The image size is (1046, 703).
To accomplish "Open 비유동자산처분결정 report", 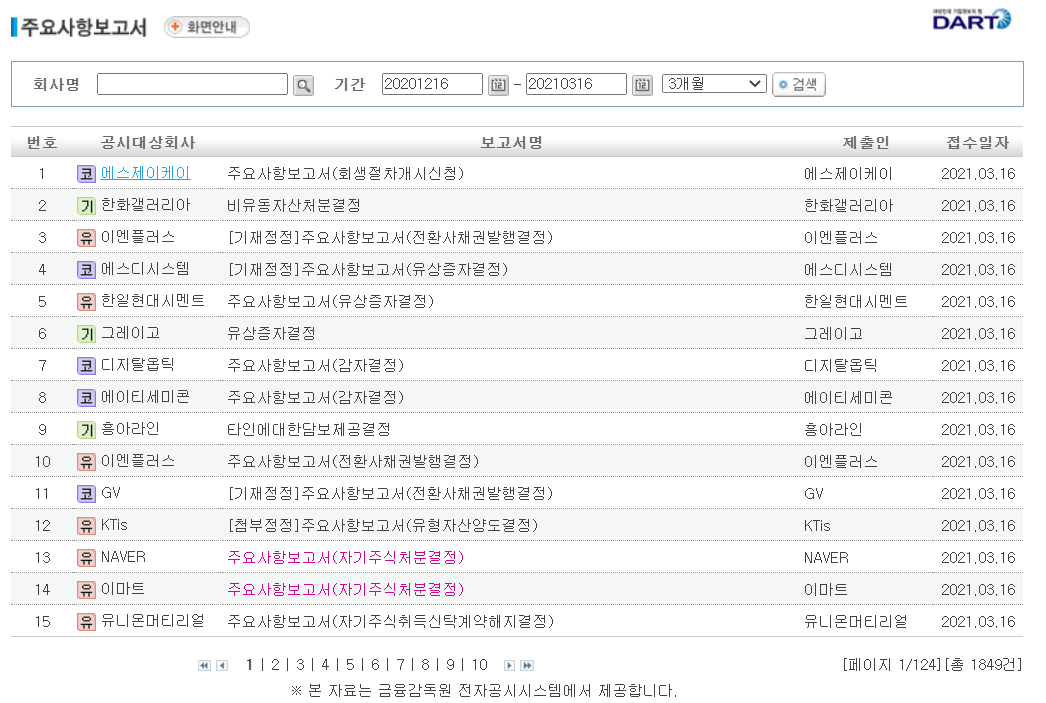I will pyautogui.click(x=294, y=205).
